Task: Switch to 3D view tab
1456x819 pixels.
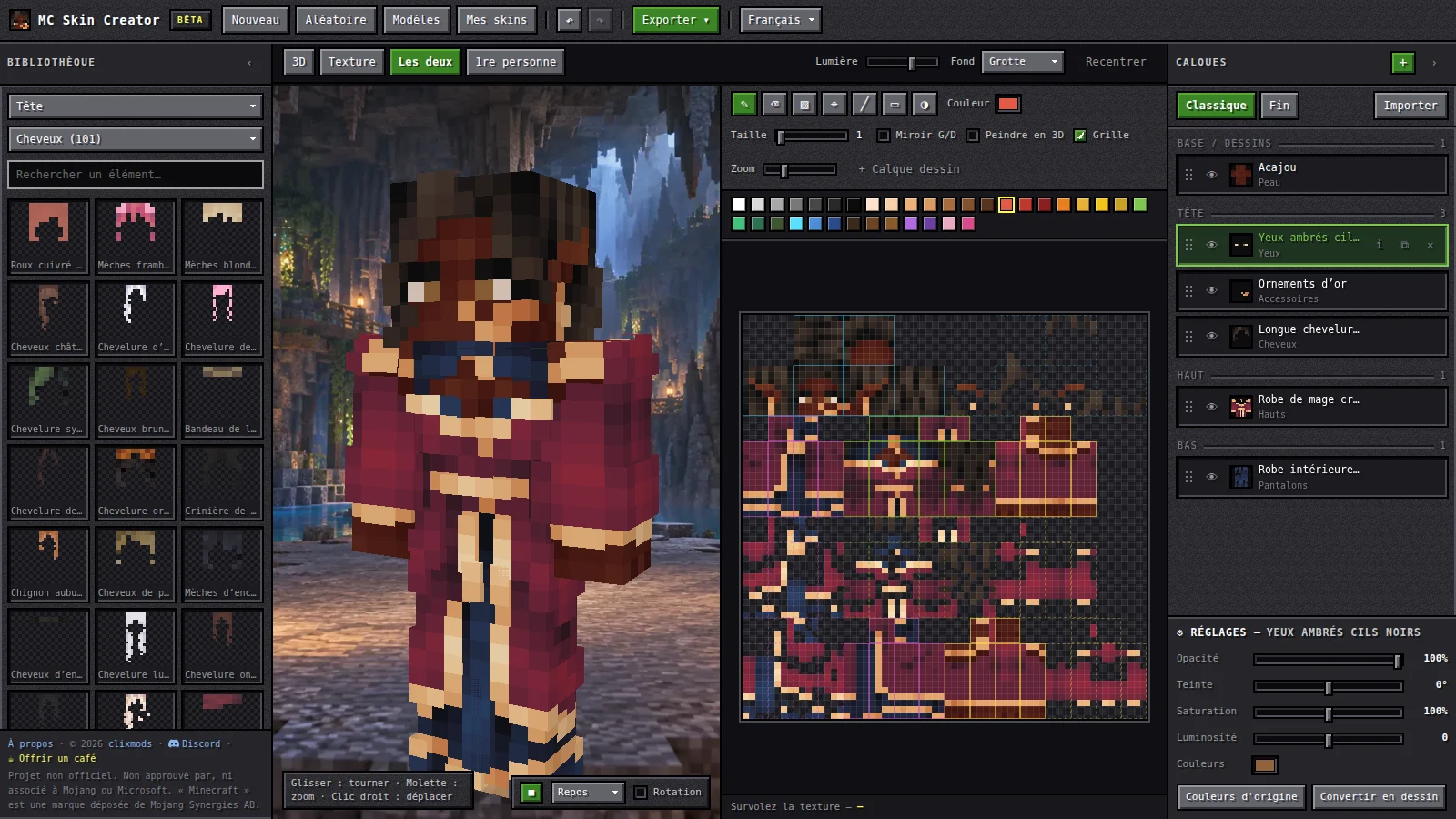Action: pyautogui.click(x=298, y=62)
